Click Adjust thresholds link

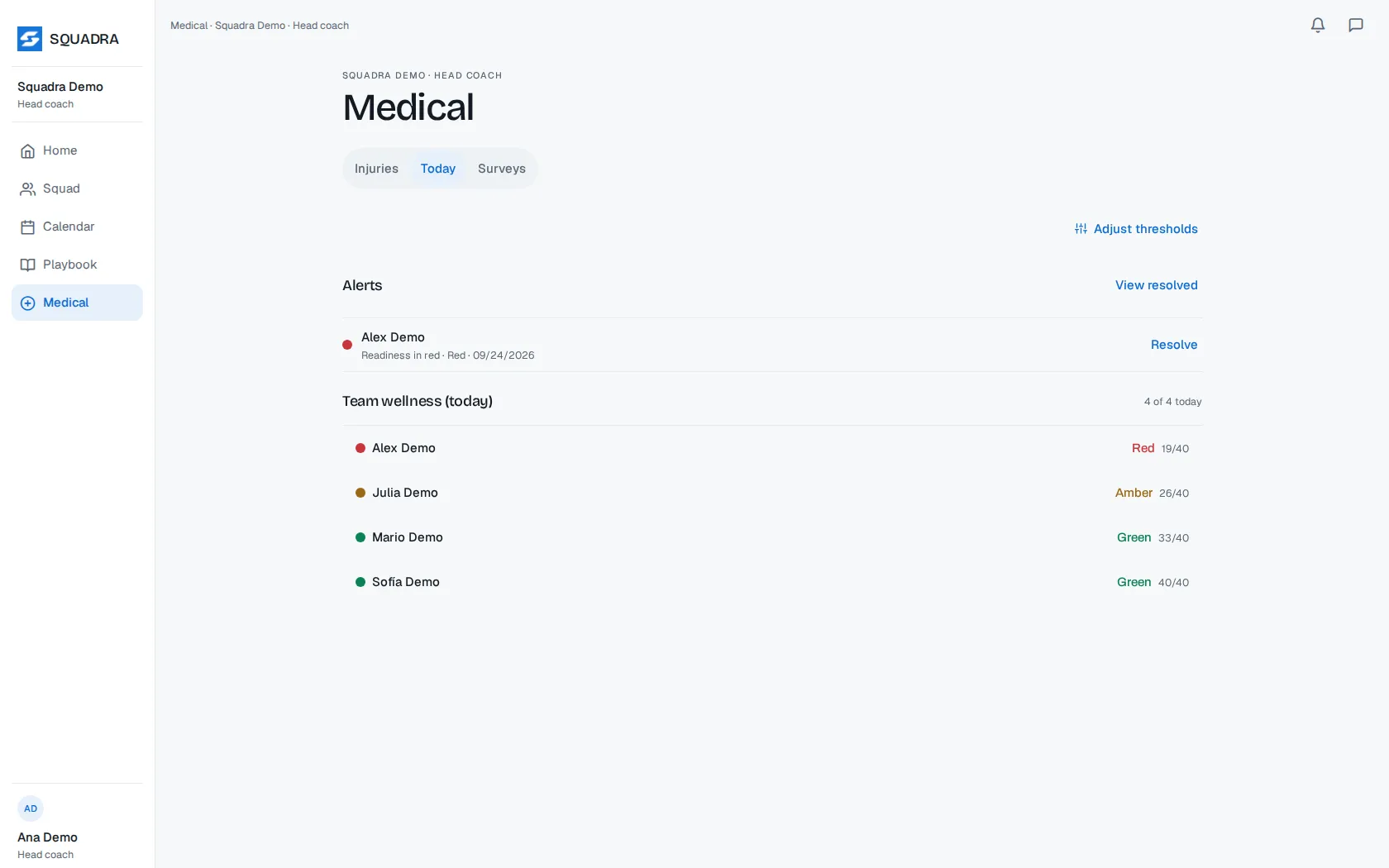pyautogui.click(x=1136, y=229)
